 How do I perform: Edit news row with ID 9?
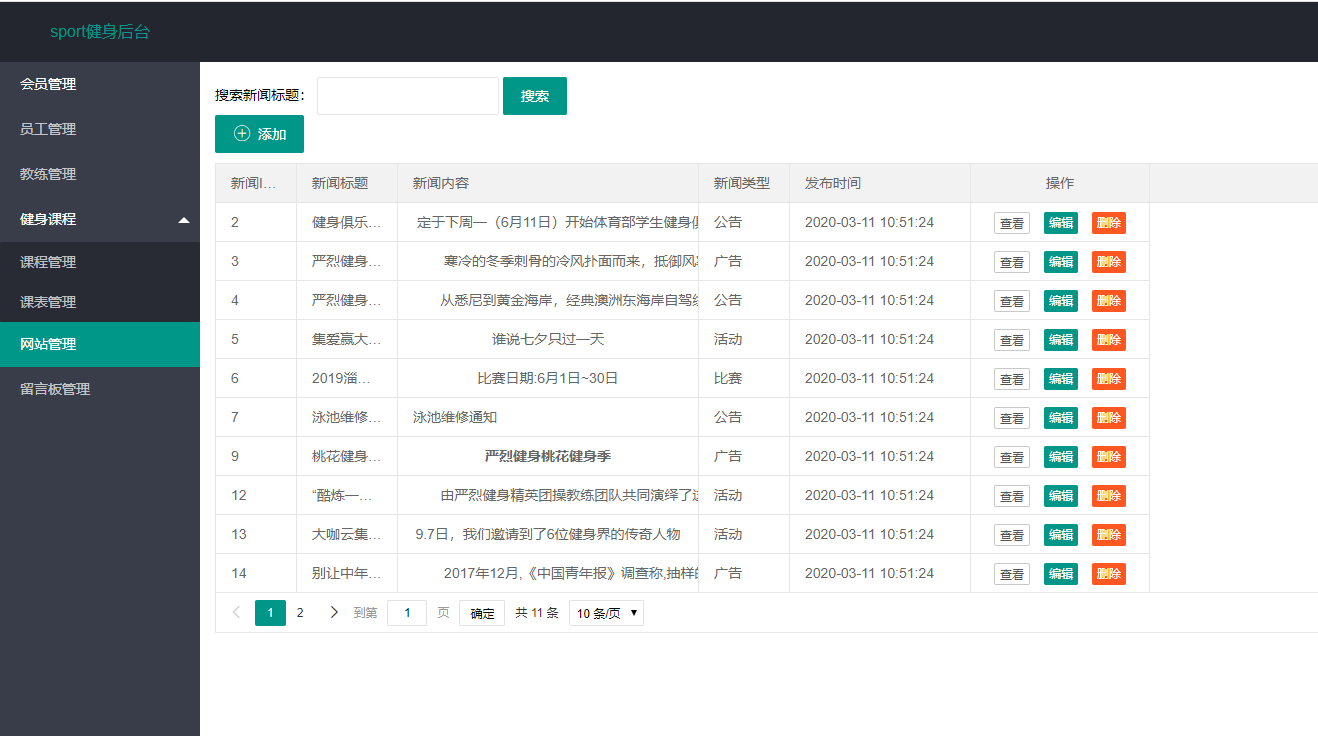[x=1061, y=457]
